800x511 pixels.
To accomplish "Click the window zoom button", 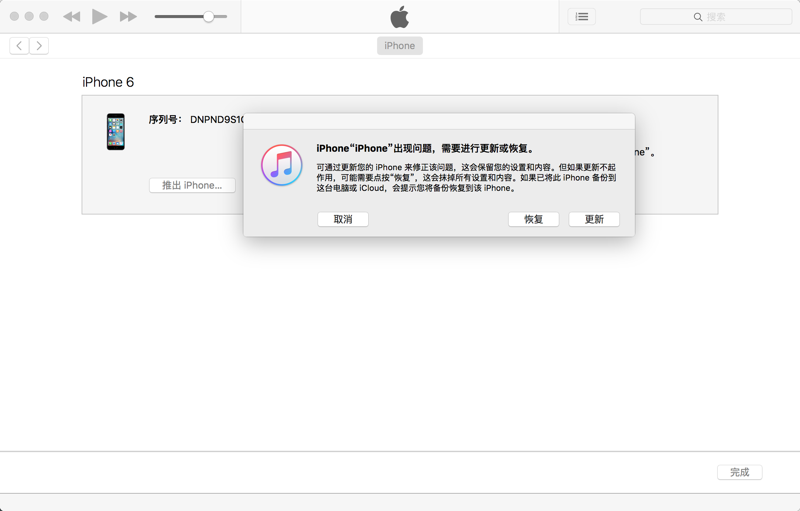I will click(44, 16).
